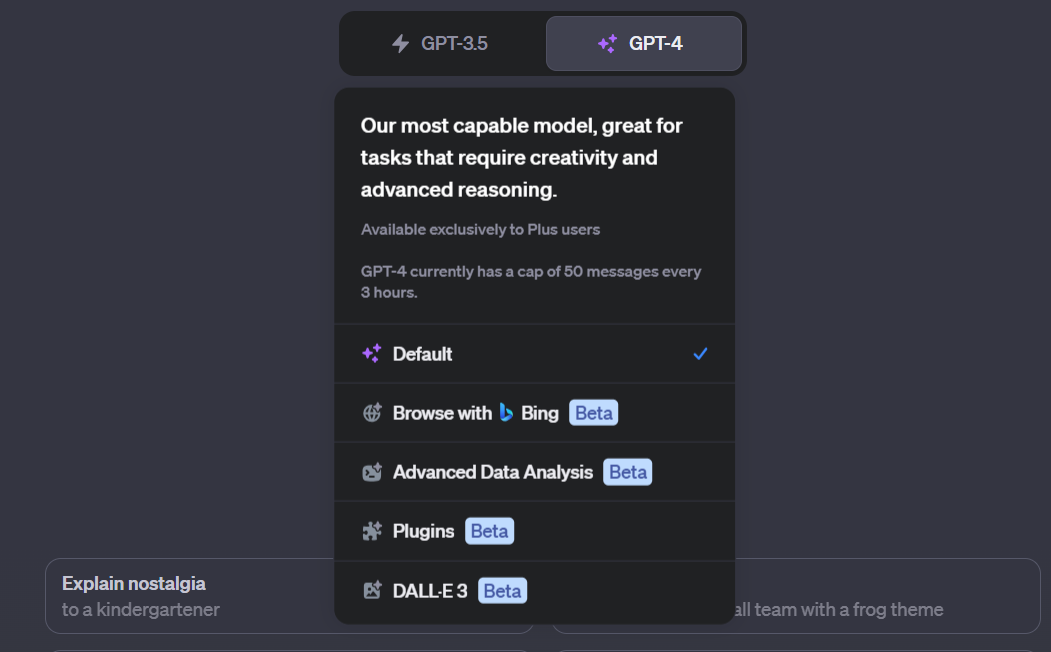Click the Advanced Data Analysis terminal icon

pyautogui.click(x=372, y=472)
